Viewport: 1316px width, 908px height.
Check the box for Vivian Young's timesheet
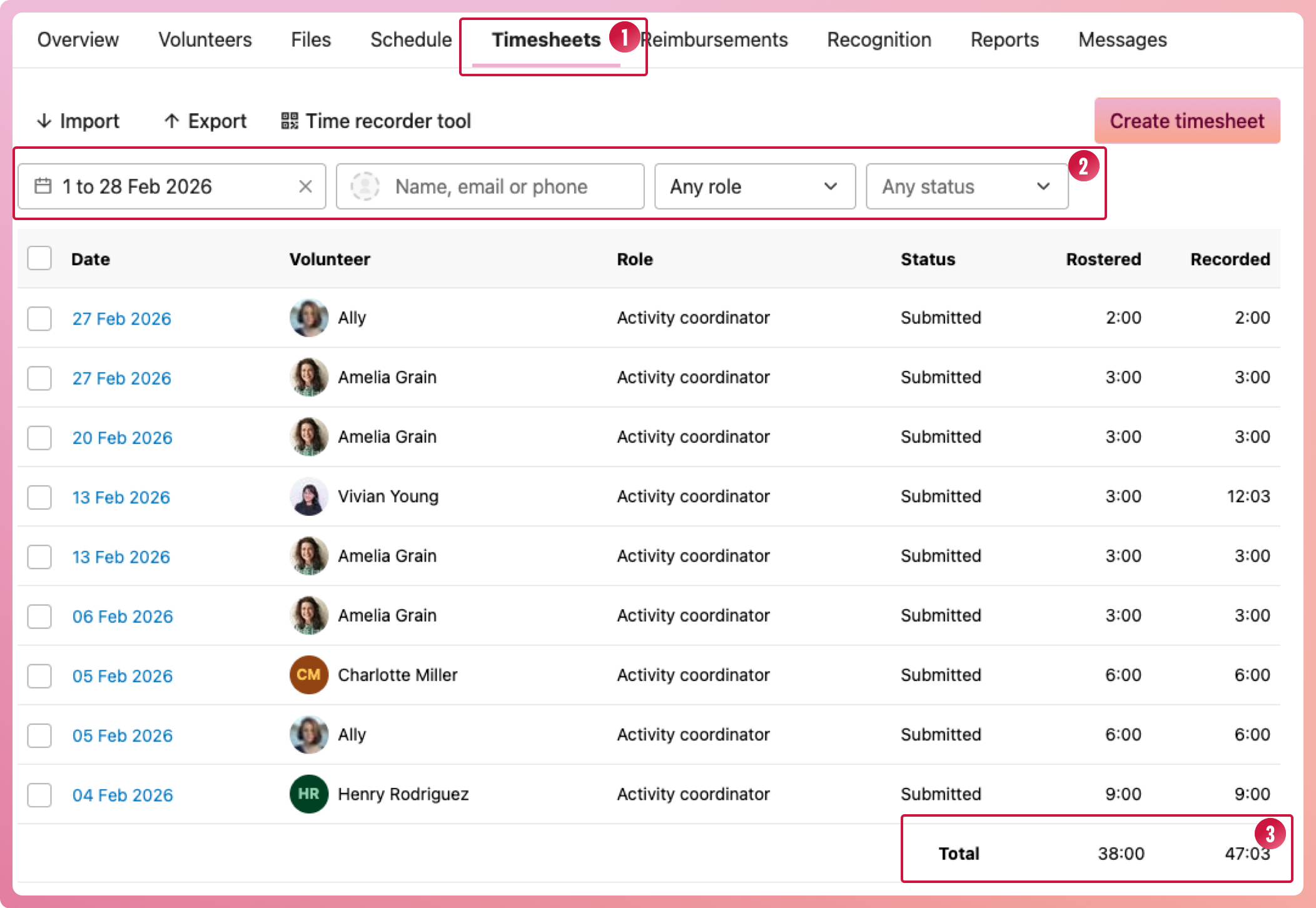coord(39,497)
